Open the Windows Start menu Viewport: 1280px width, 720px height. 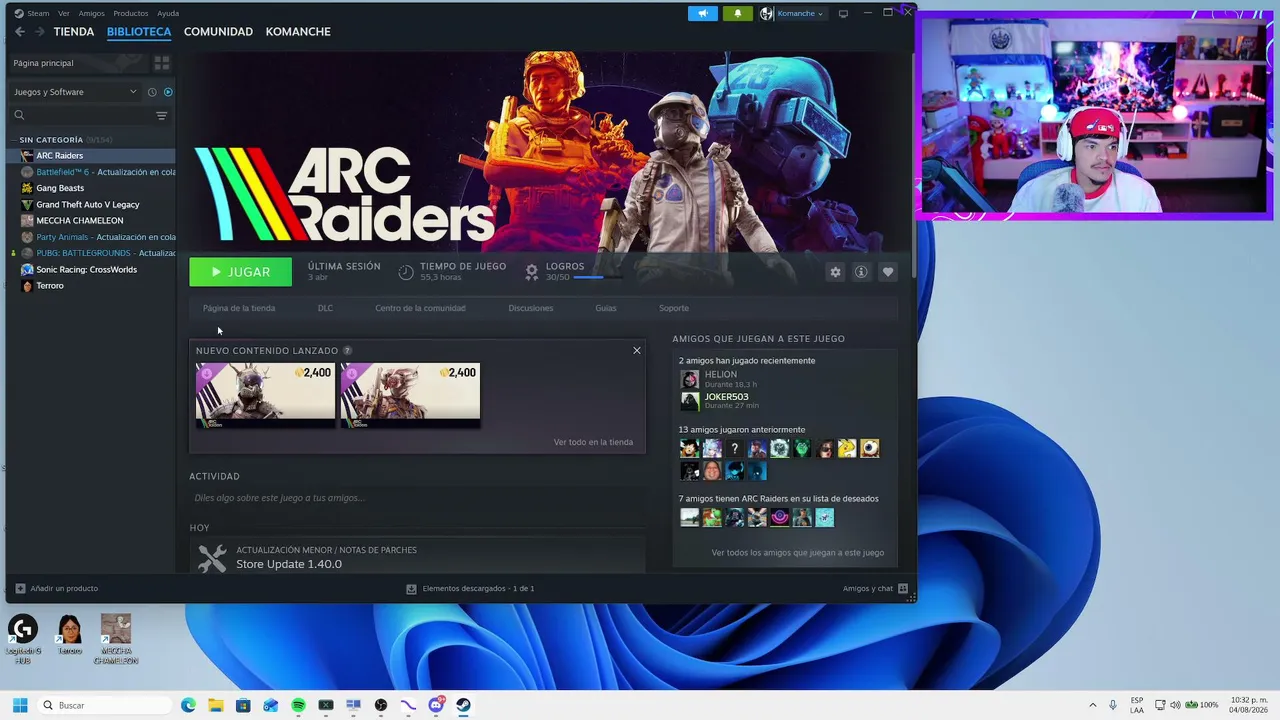[x=20, y=705]
